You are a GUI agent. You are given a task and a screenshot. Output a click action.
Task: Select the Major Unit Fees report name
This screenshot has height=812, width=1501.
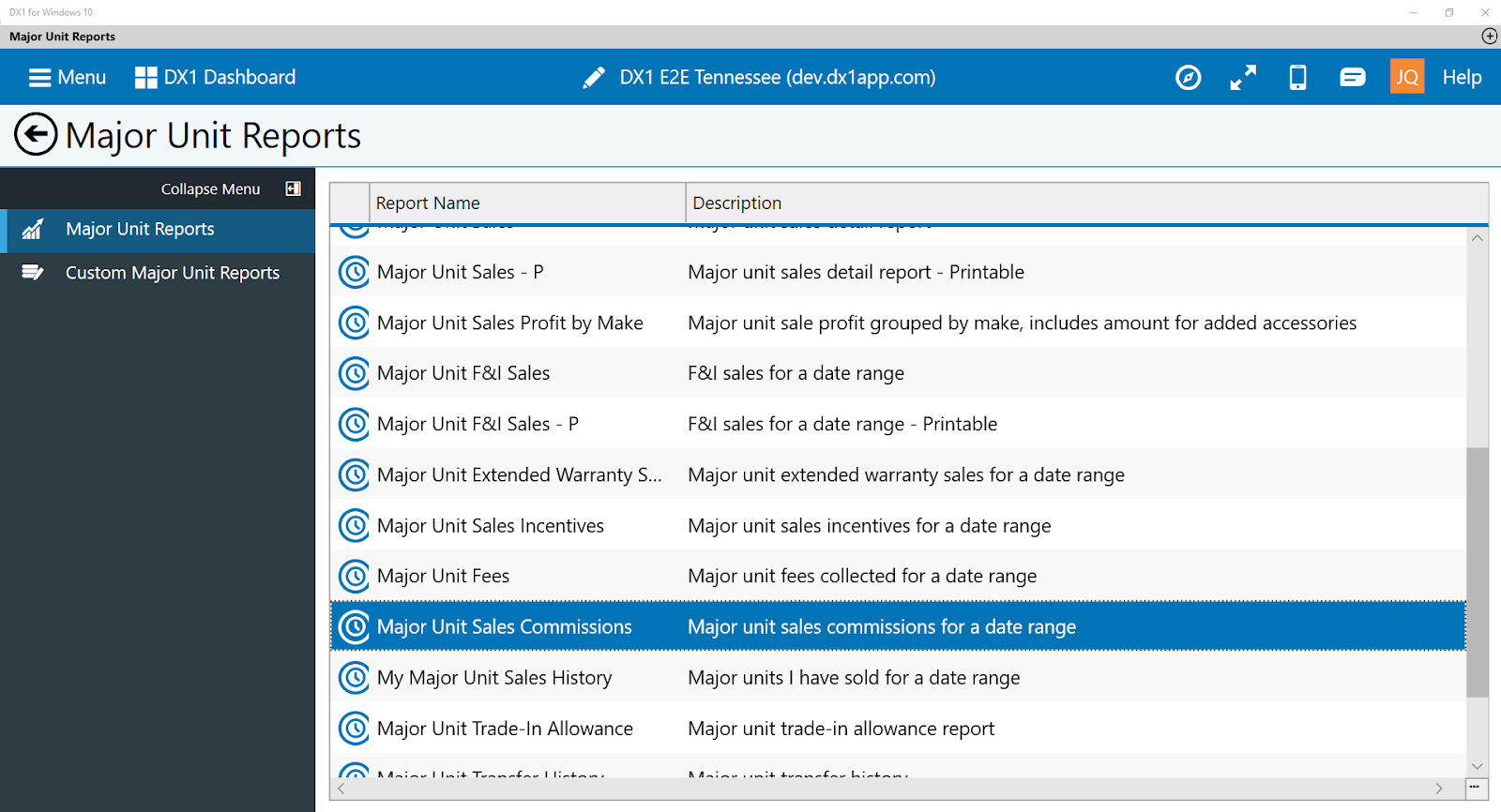[443, 576]
